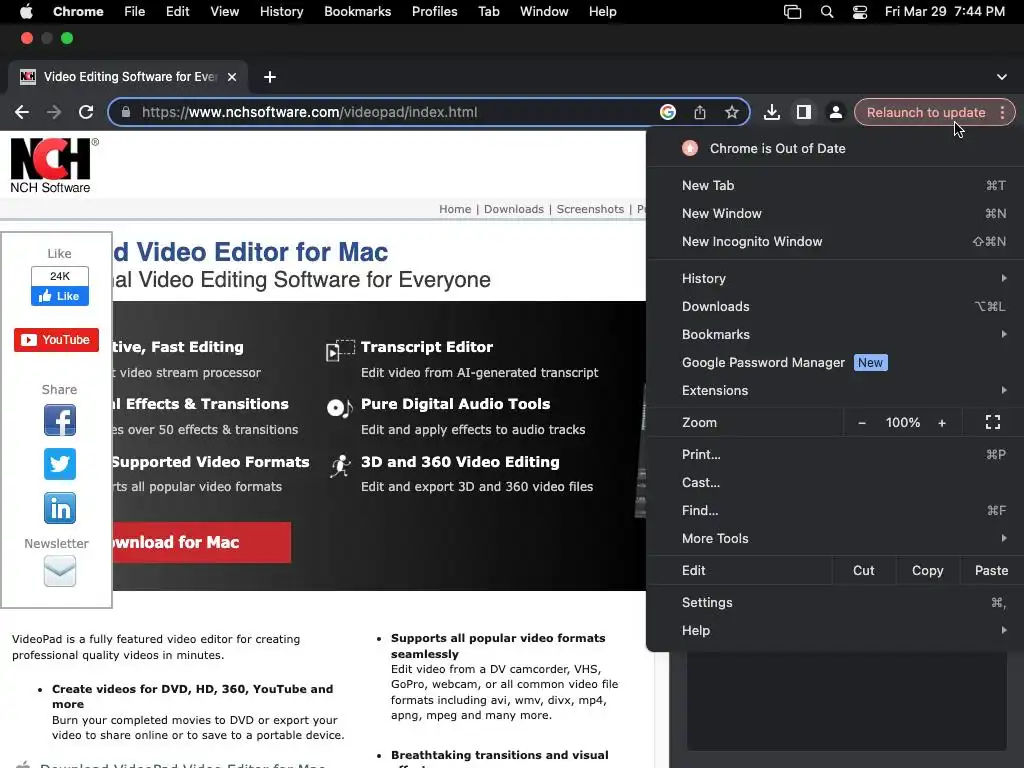The width and height of the screenshot is (1024, 768).
Task: Open the Apple menu
Action: [x=26, y=11]
